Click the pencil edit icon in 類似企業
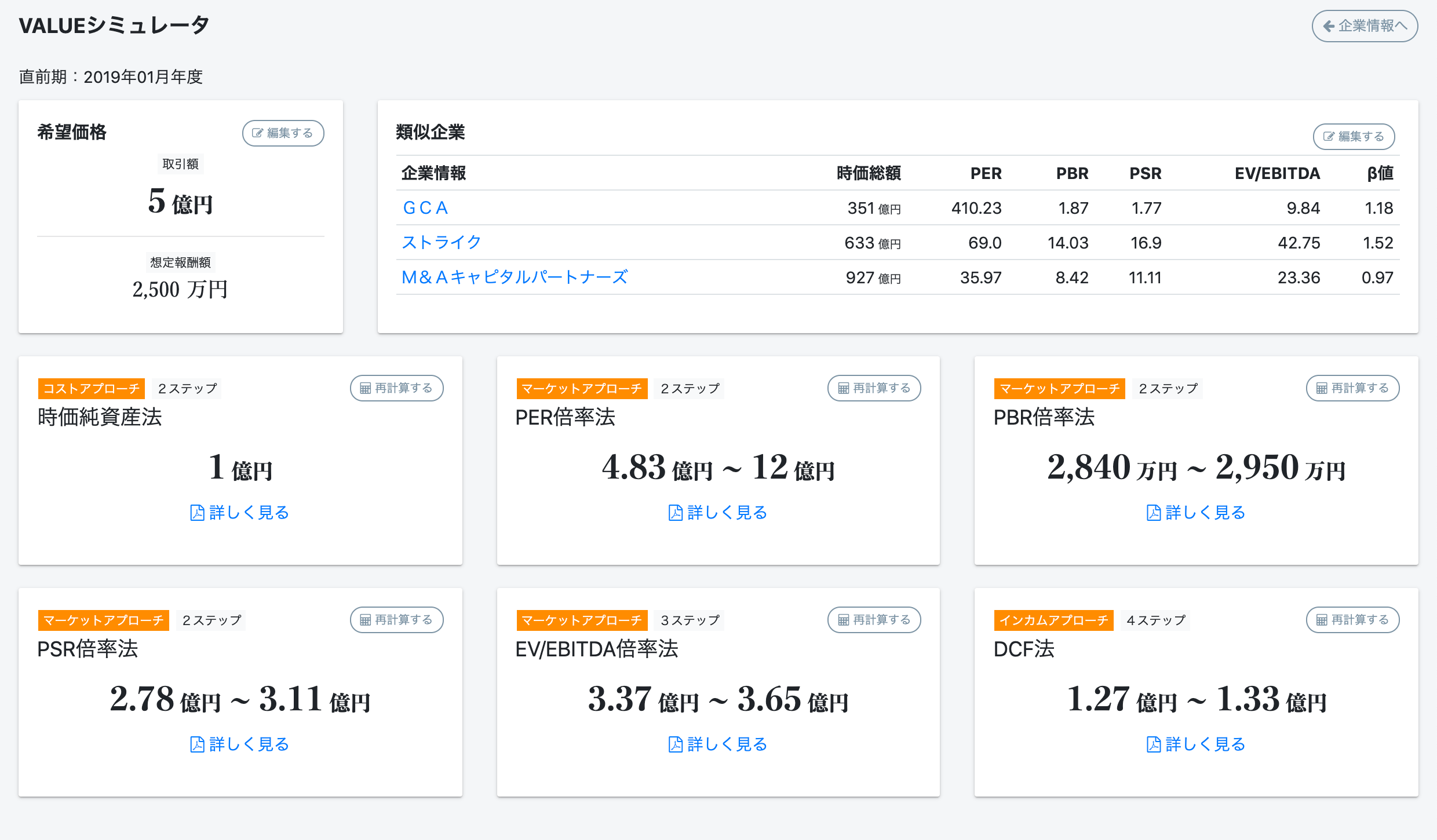This screenshot has height=840, width=1437. pos(1329,137)
